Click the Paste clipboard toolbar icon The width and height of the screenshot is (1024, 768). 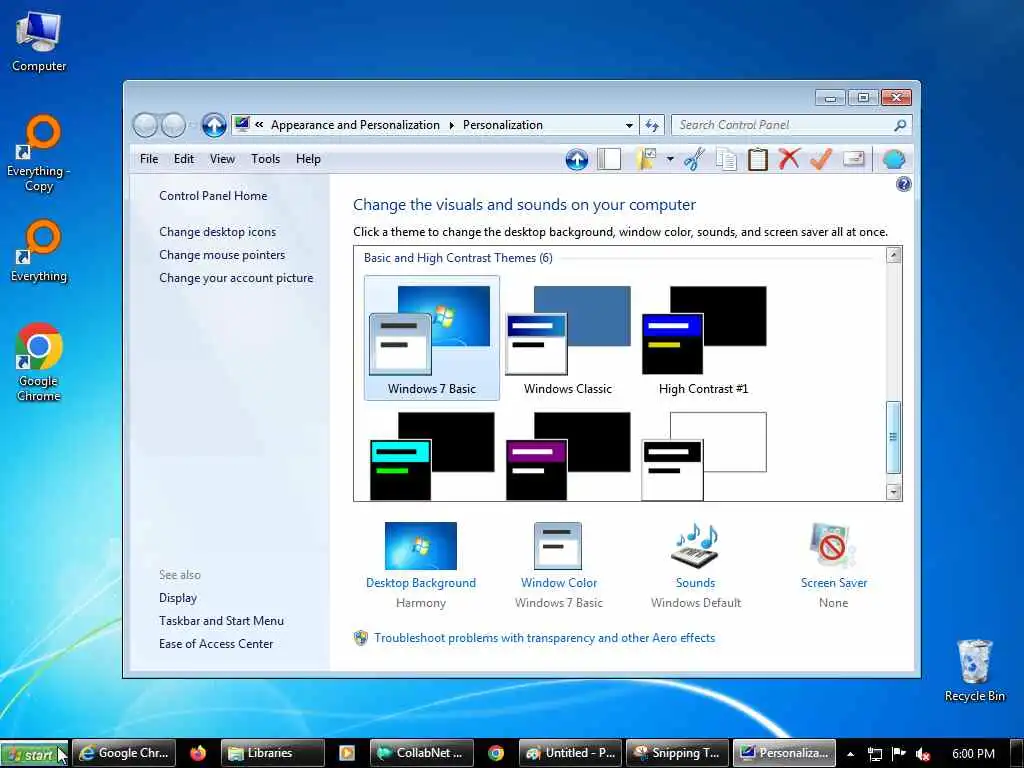758,159
